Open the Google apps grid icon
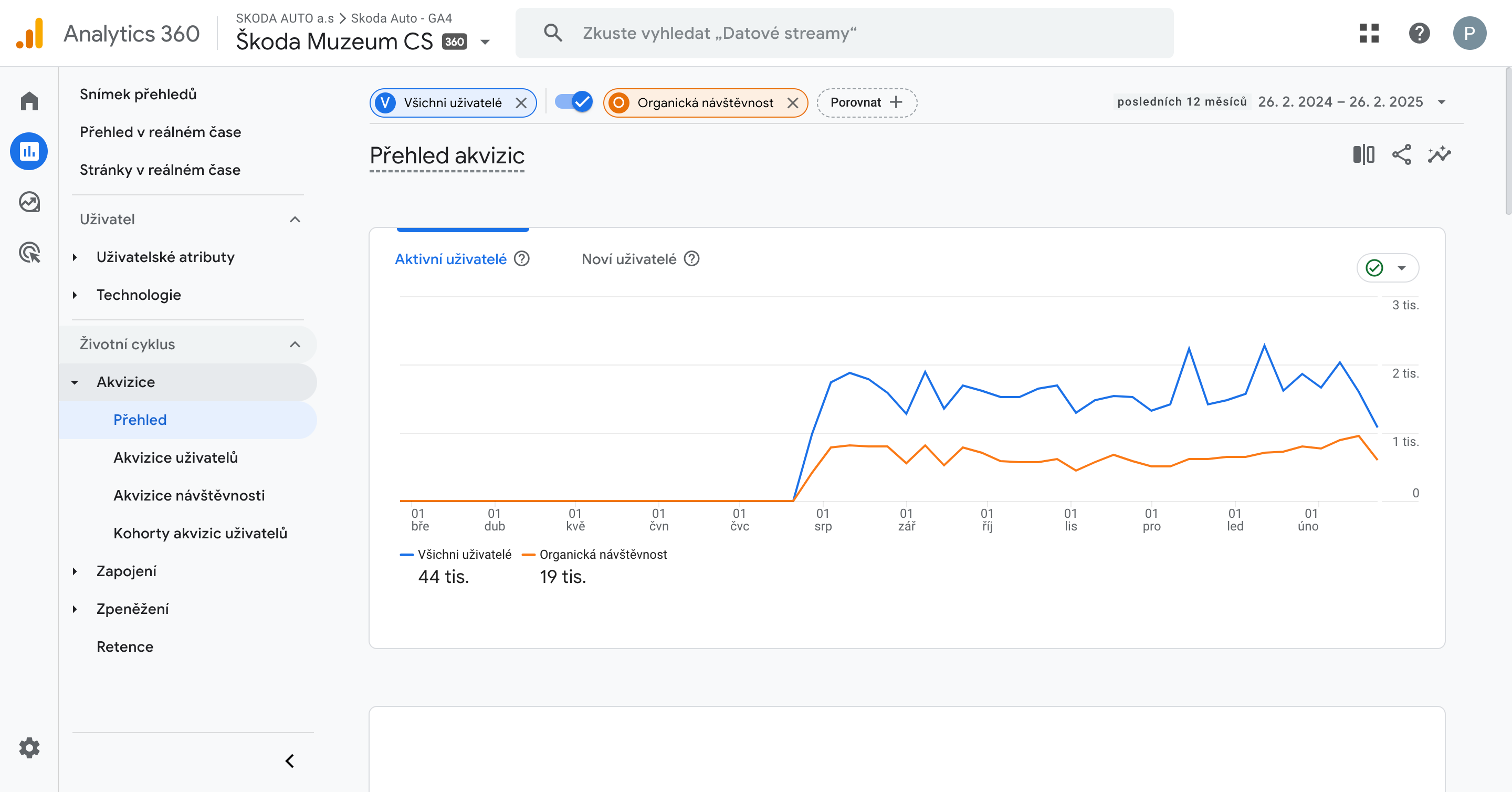1512x792 pixels. click(1369, 34)
